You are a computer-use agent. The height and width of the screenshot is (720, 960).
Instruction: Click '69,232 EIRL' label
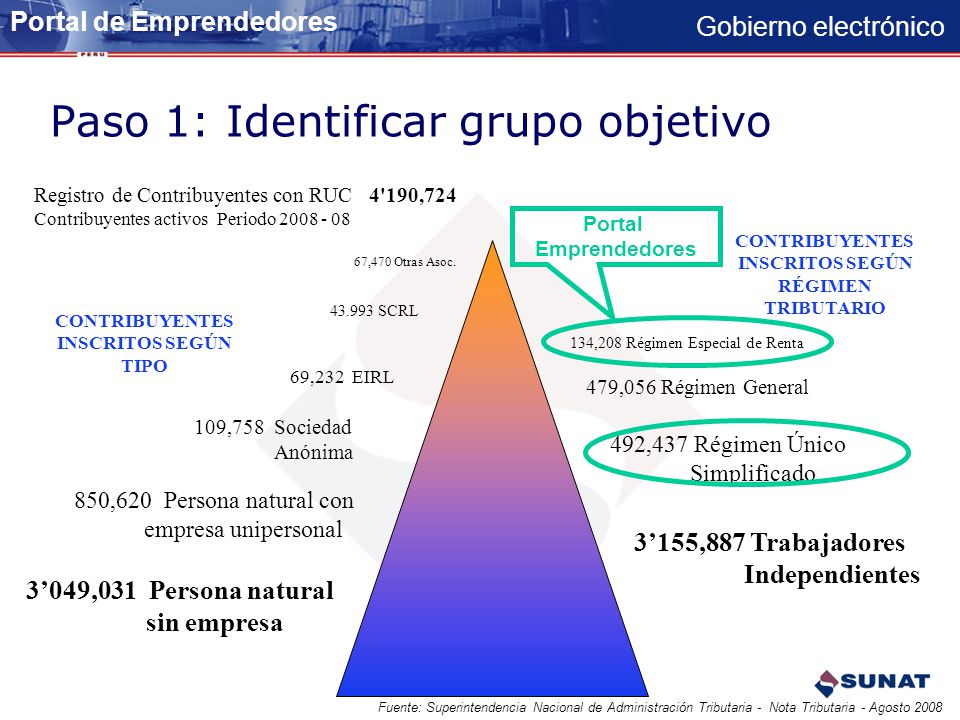pyautogui.click(x=342, y=377)
